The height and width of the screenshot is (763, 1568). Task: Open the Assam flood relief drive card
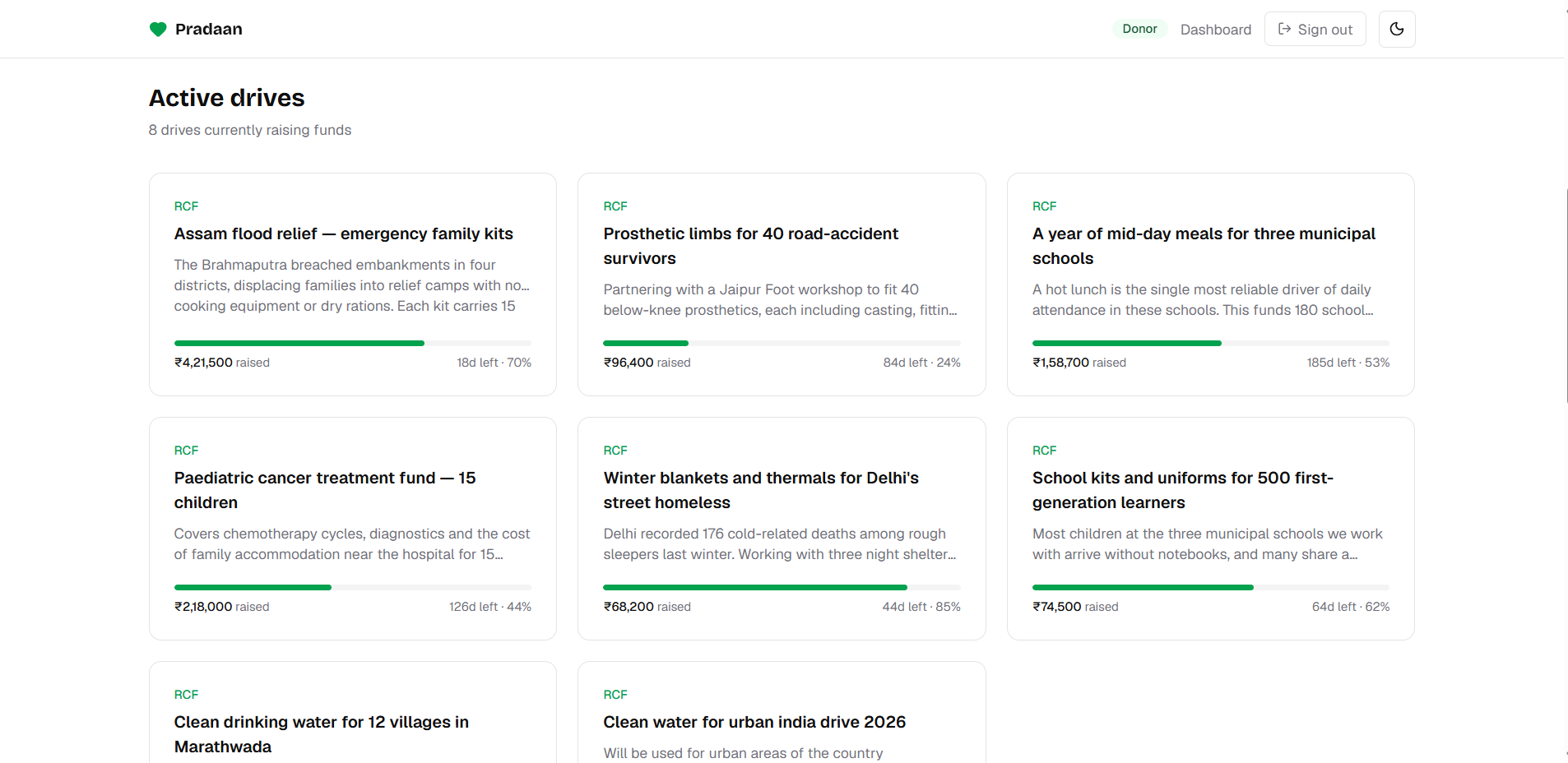coord(353,284)
